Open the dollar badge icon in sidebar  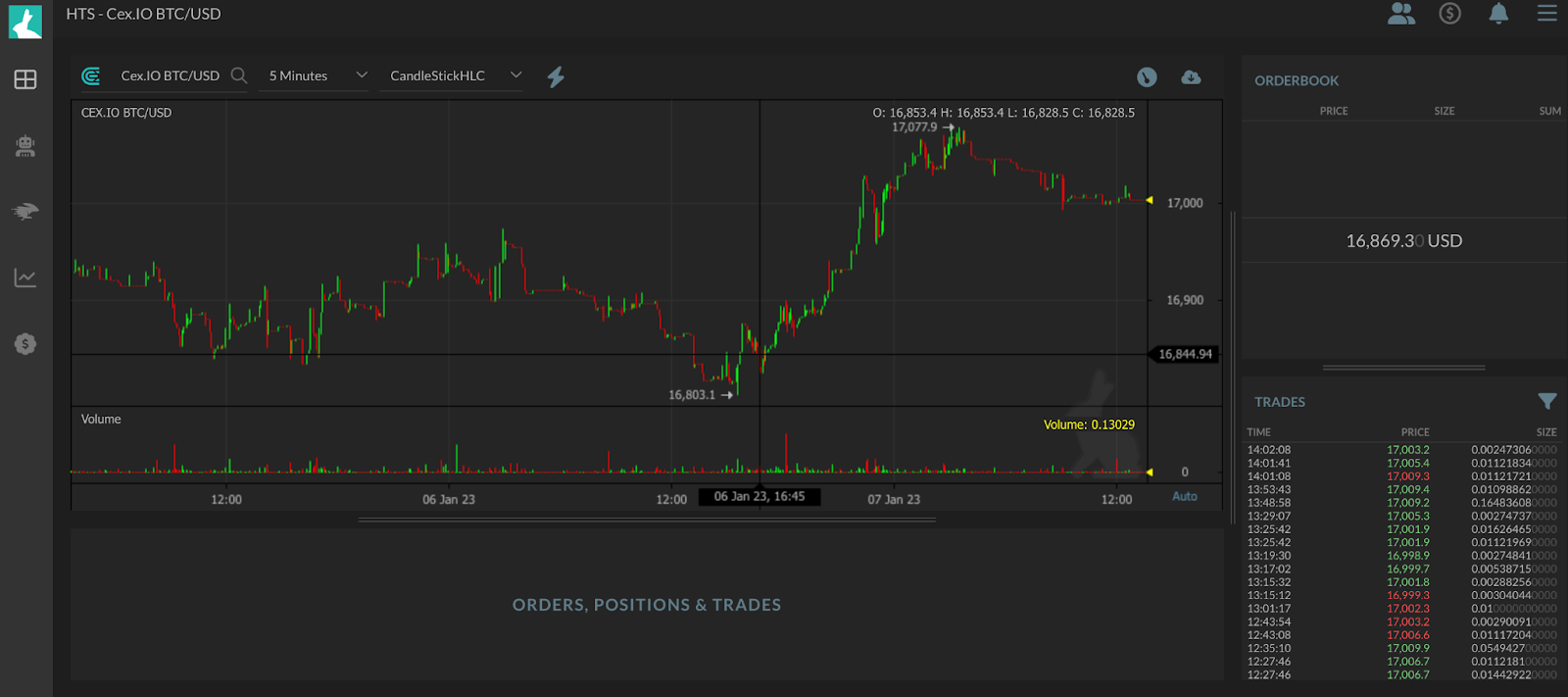pyautogui.click(x=25, y=344)
